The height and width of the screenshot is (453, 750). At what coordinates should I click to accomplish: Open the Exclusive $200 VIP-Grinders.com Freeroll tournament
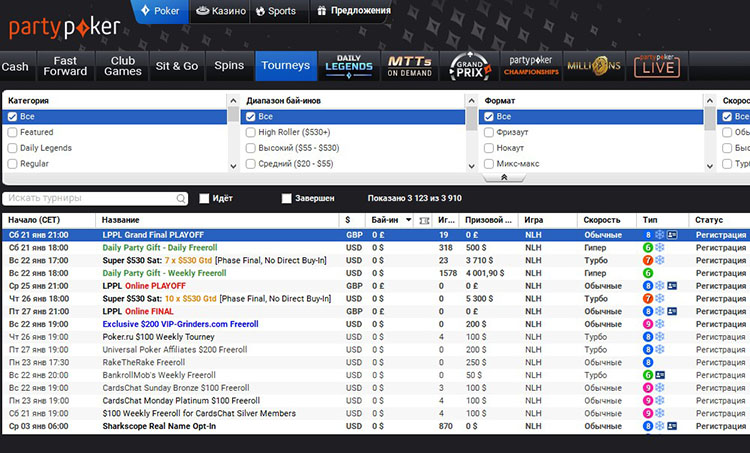point(179,324)
